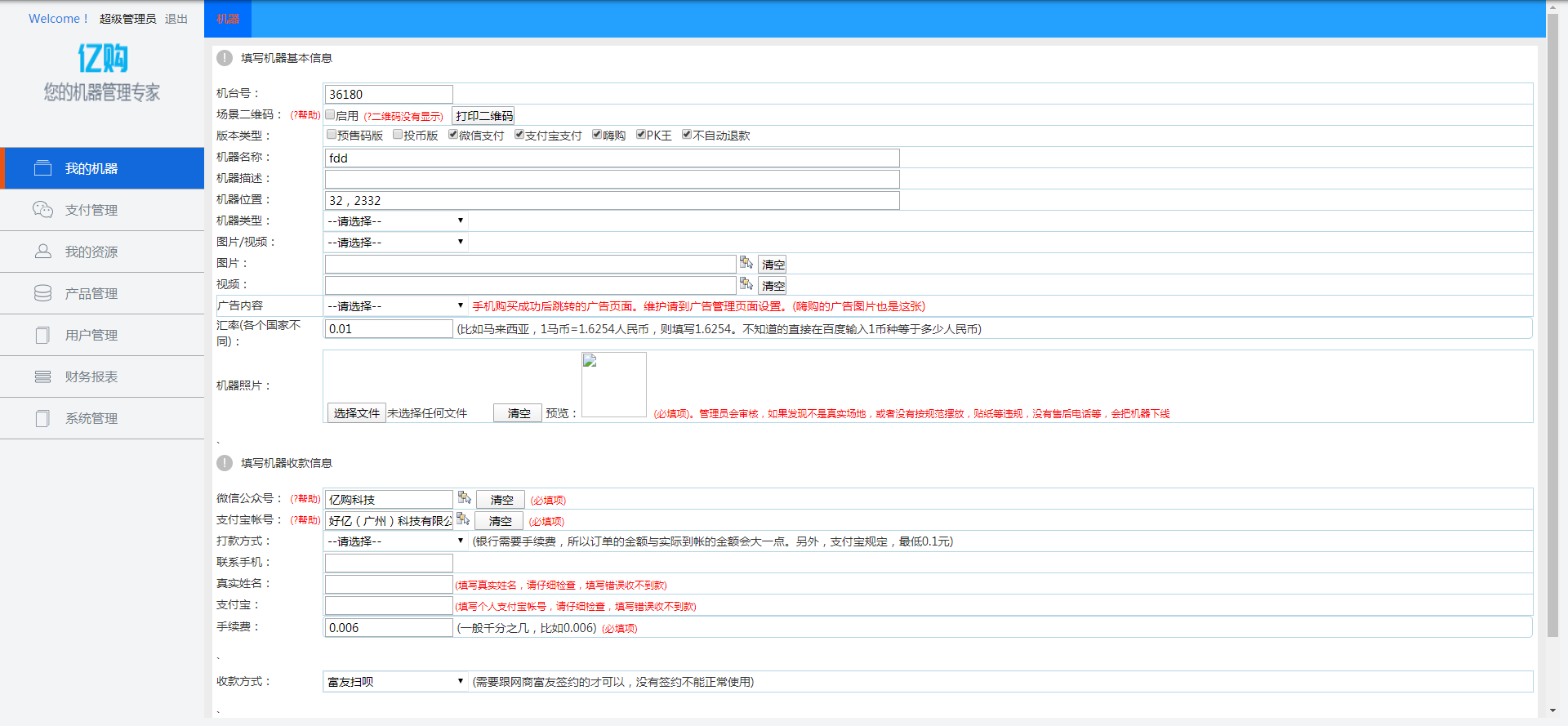Uncheck the 微信支付 checkbox

pos(453,135)
